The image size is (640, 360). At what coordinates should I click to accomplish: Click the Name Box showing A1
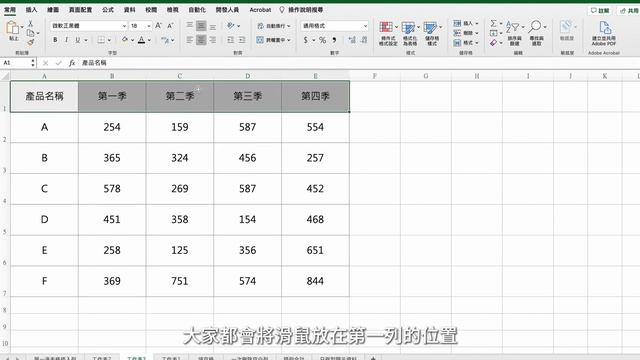click(18, 63)
